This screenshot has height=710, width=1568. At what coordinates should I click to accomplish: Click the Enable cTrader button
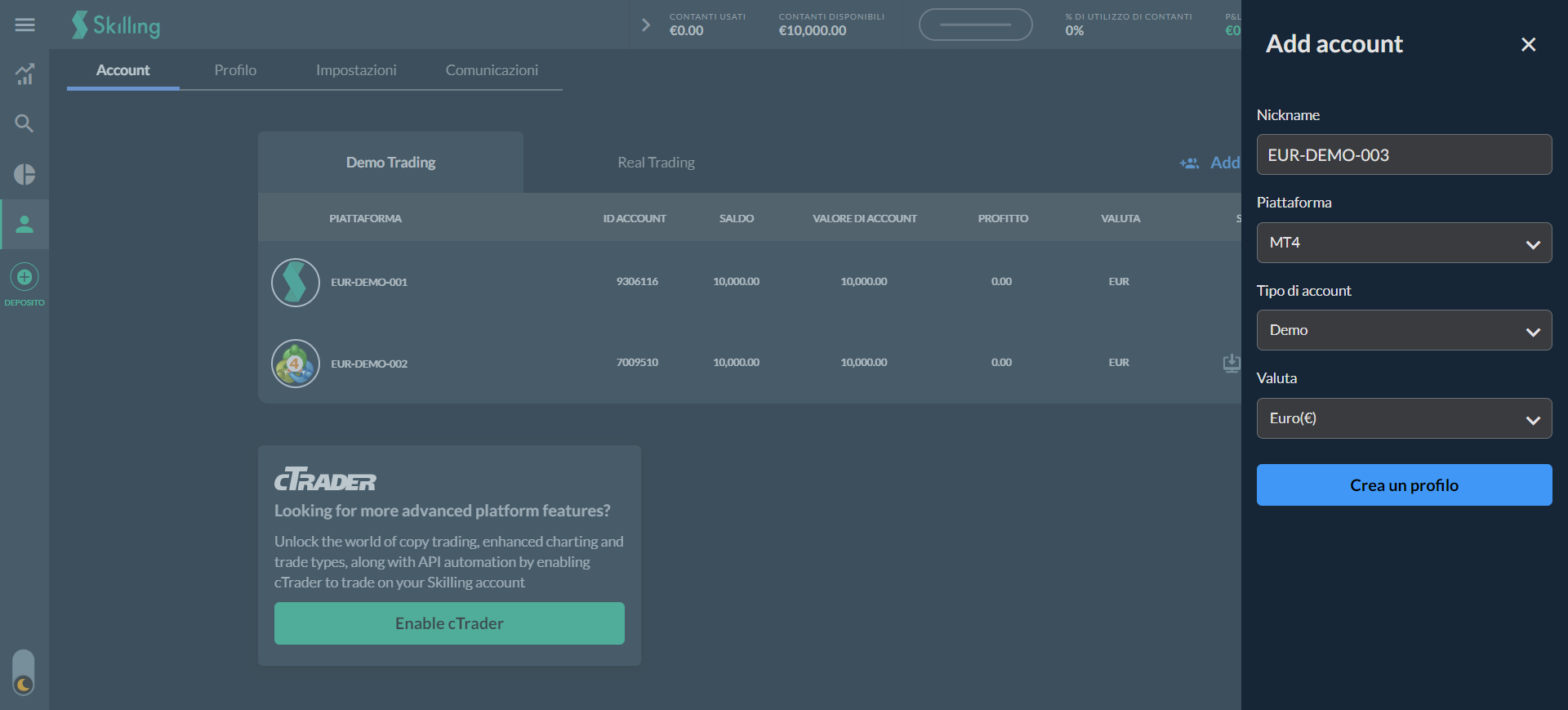tap(449, 623)
